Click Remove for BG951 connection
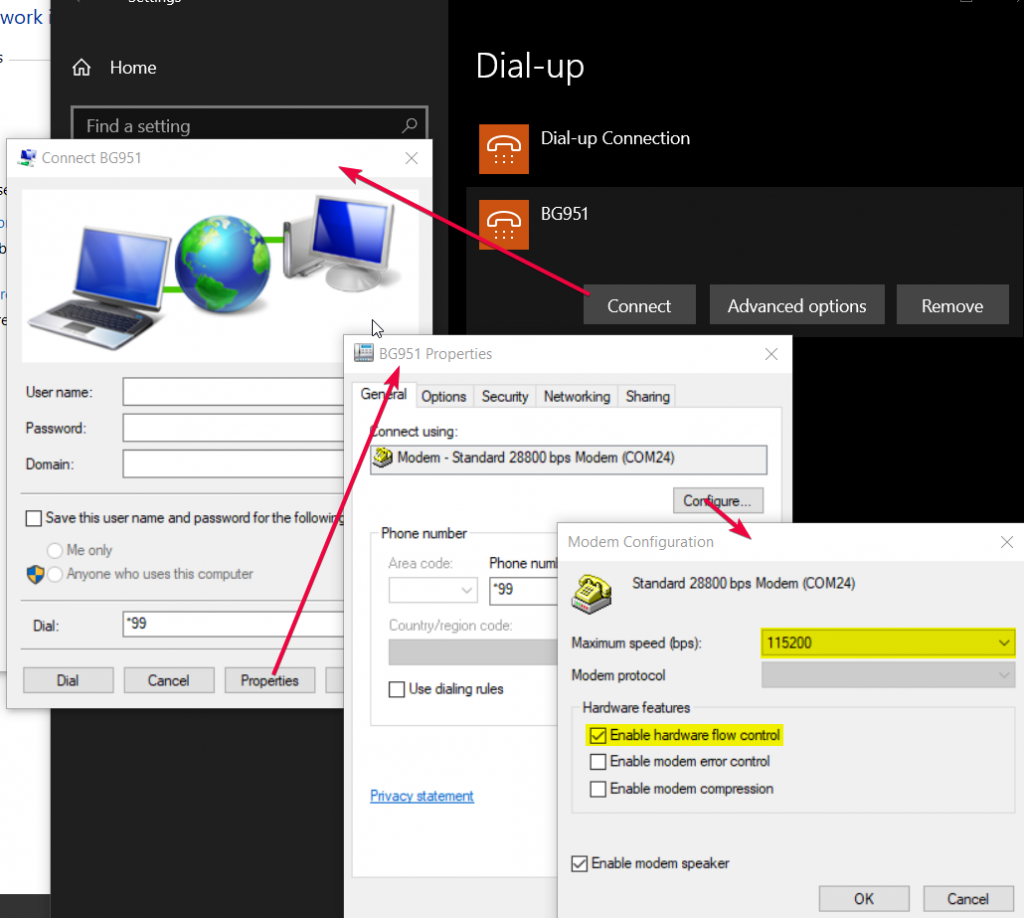1024x918 pixels. click(x=952, y=306)
